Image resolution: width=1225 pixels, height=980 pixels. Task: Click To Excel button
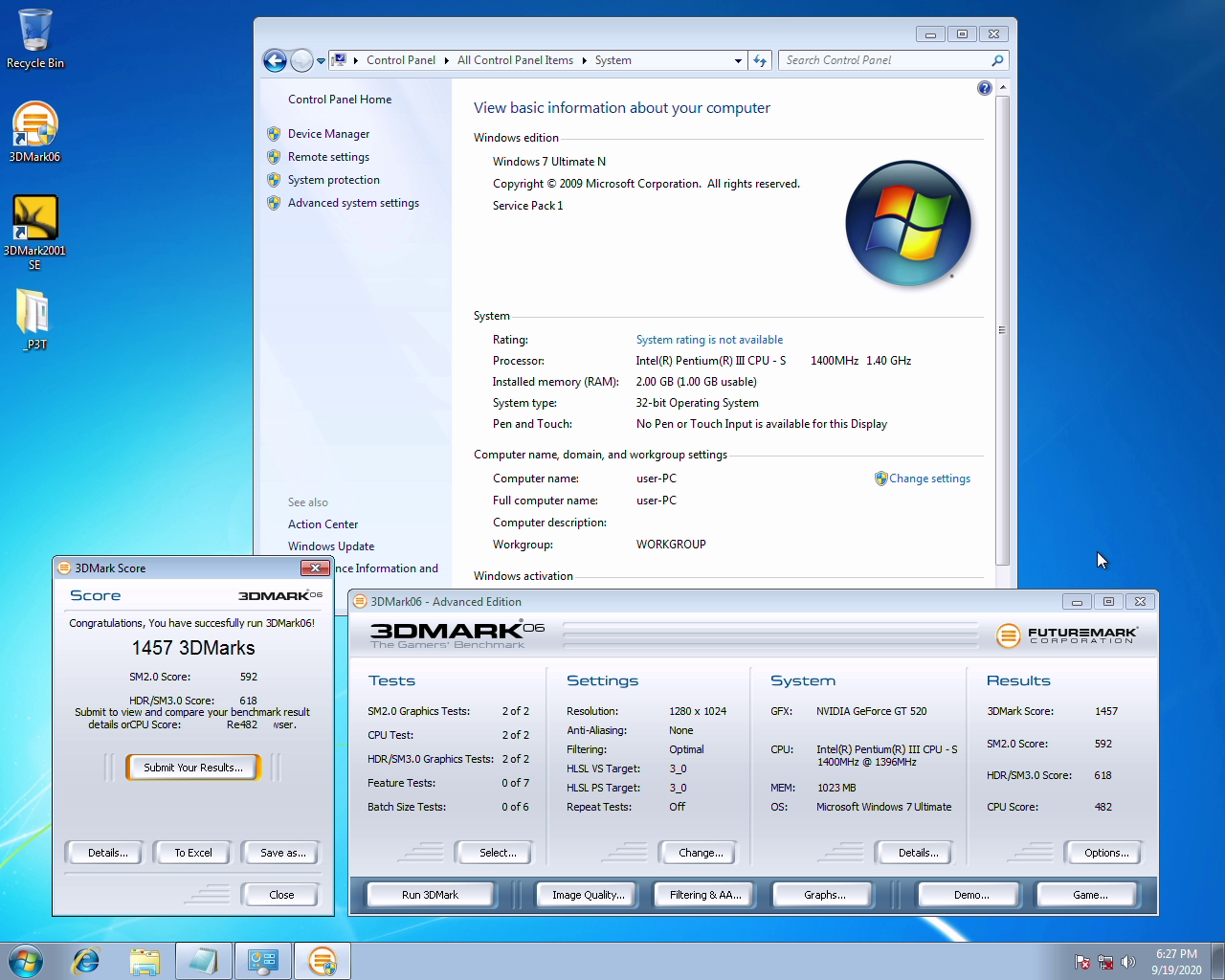point(193,853)
